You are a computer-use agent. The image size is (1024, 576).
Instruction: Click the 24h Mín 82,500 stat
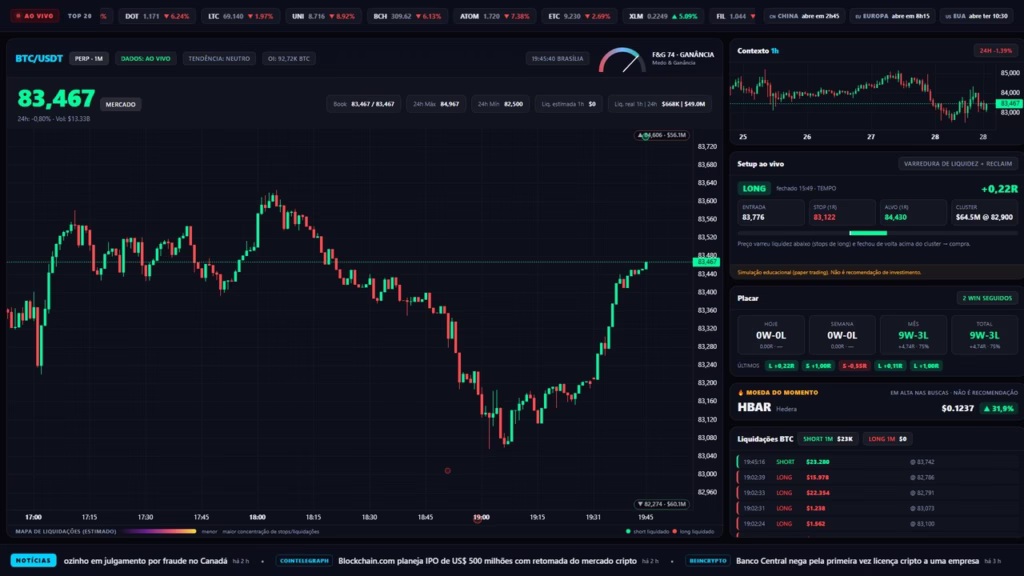pyautogui.click(x=500, y=104)
